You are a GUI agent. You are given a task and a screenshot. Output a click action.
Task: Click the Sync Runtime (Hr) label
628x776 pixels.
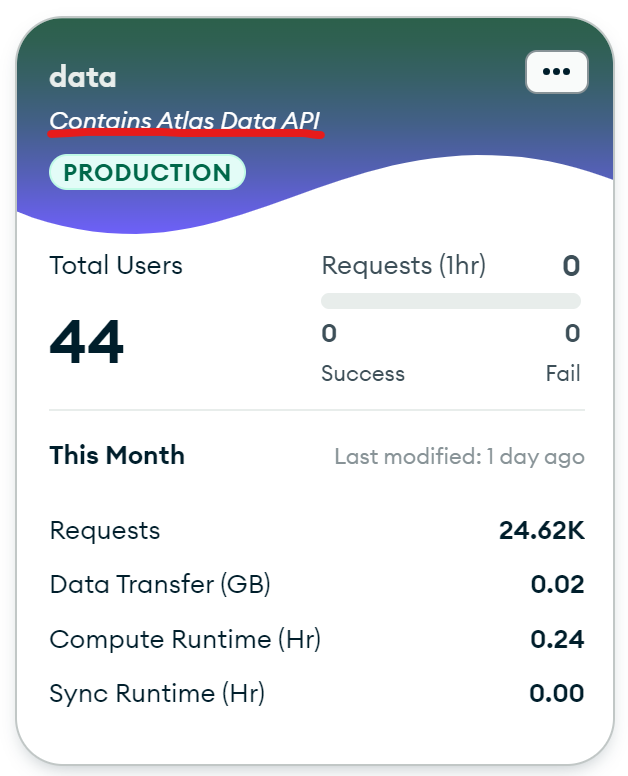tap(157, 693)
